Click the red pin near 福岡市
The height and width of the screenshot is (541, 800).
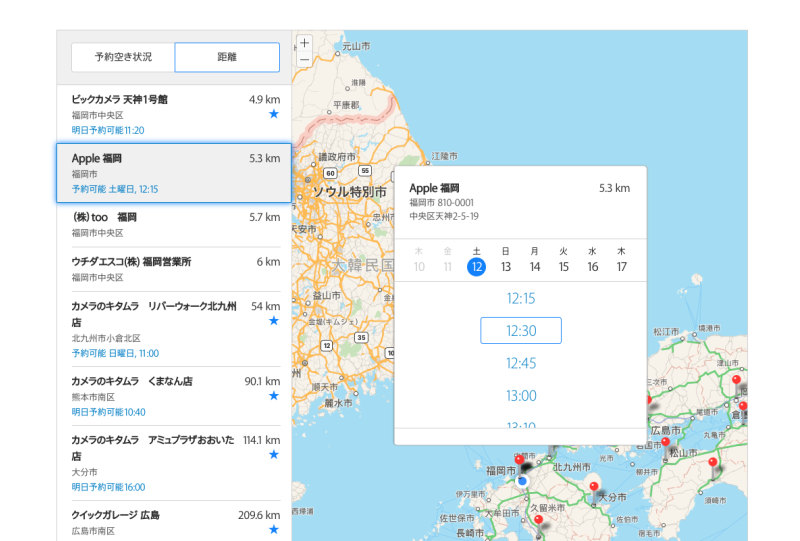click(x=519, y=461)
